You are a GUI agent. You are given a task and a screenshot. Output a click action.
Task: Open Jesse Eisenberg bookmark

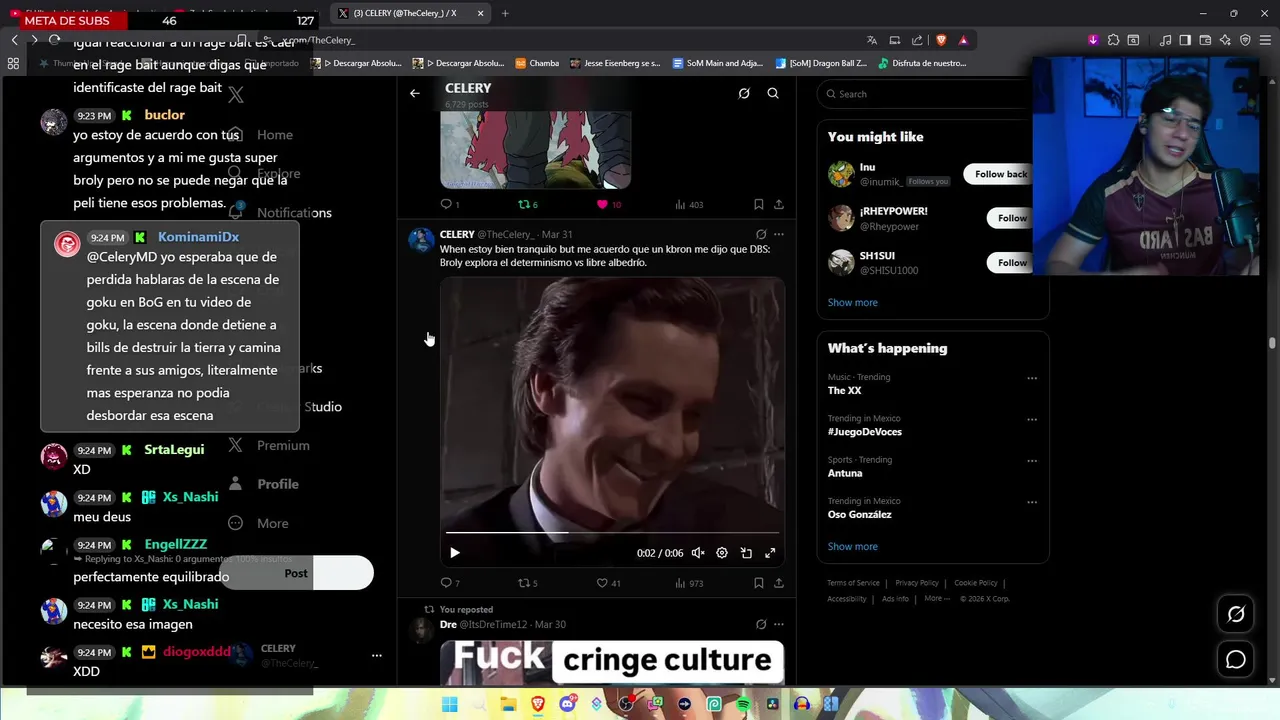(x=615, y=63)
